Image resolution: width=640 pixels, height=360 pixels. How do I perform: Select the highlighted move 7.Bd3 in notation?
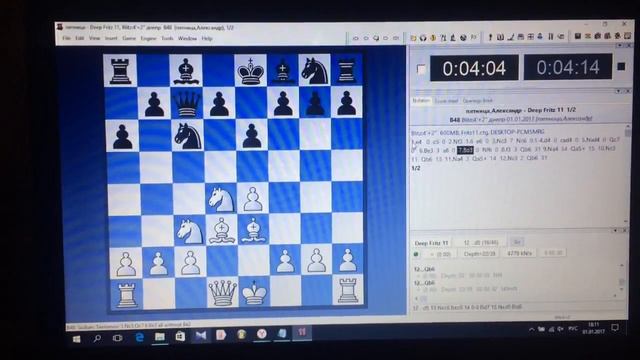465,150
